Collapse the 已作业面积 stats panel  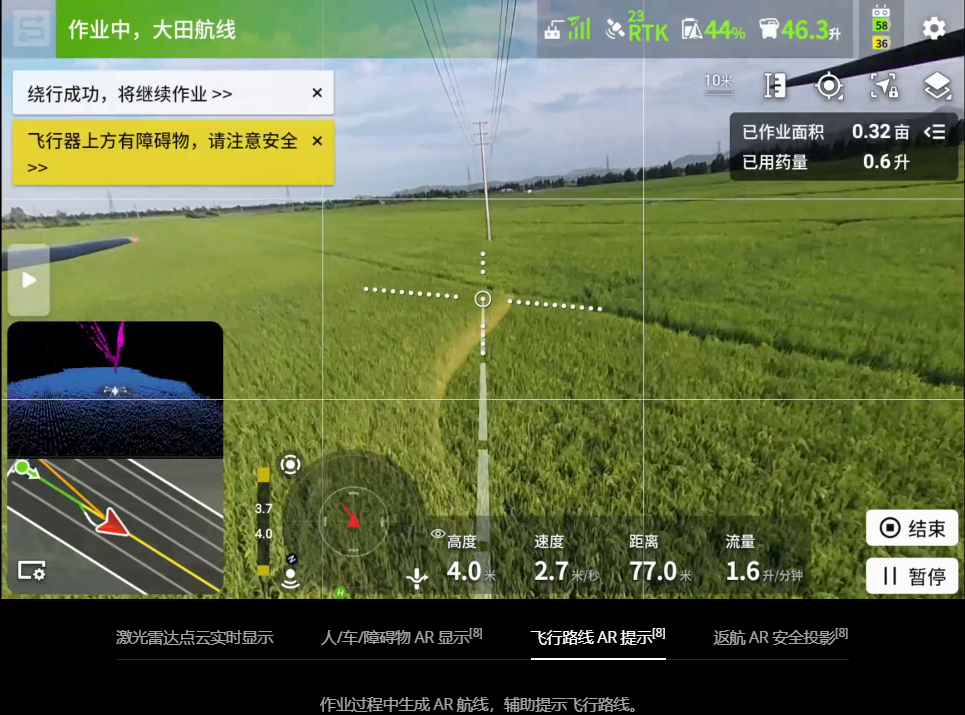(934, 132)
